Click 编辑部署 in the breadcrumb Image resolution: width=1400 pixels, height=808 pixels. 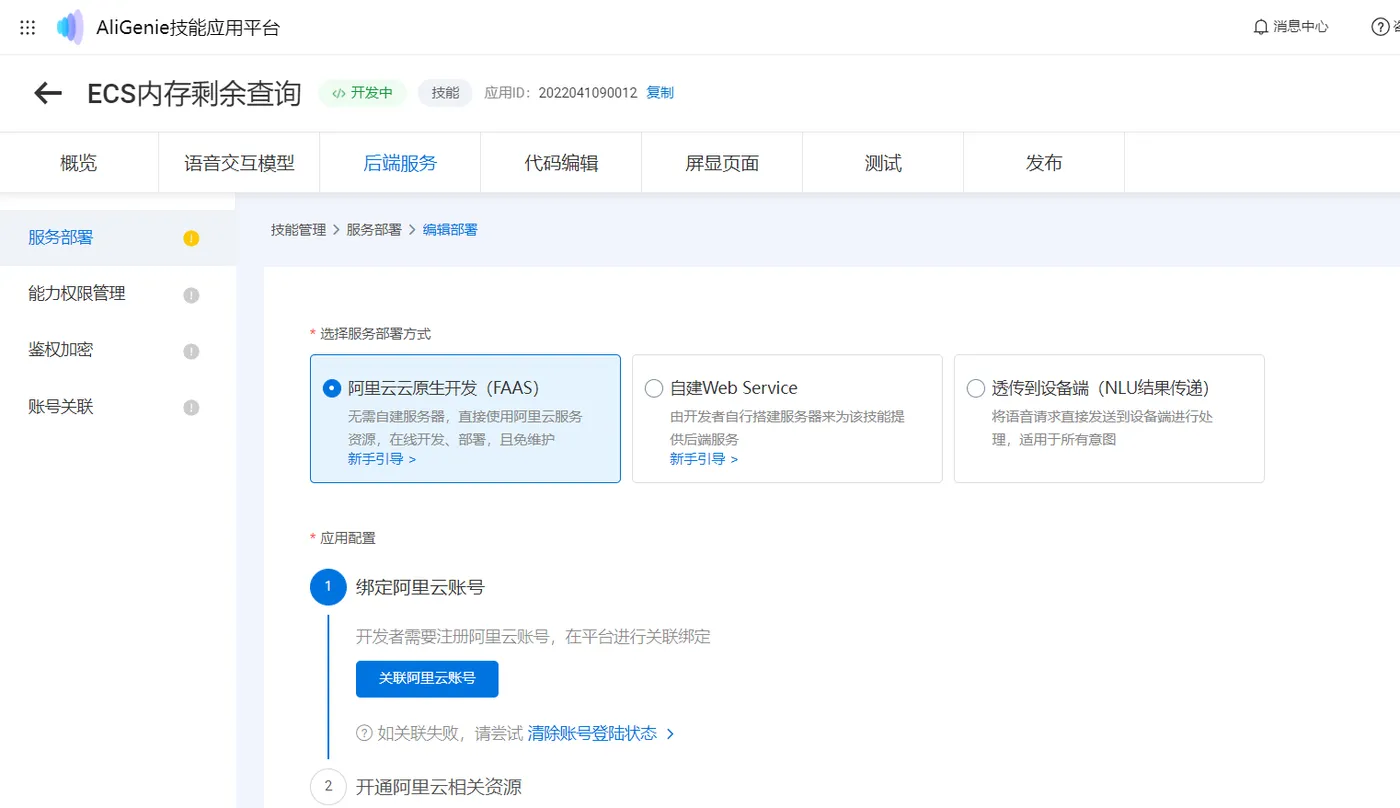point(450,230)
